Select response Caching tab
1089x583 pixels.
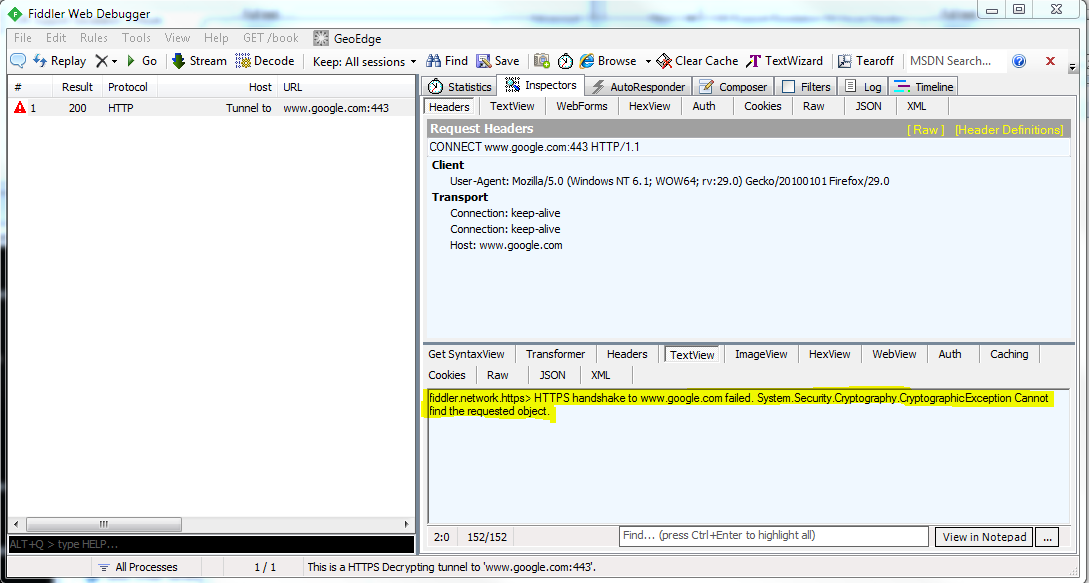(1009, 354)
